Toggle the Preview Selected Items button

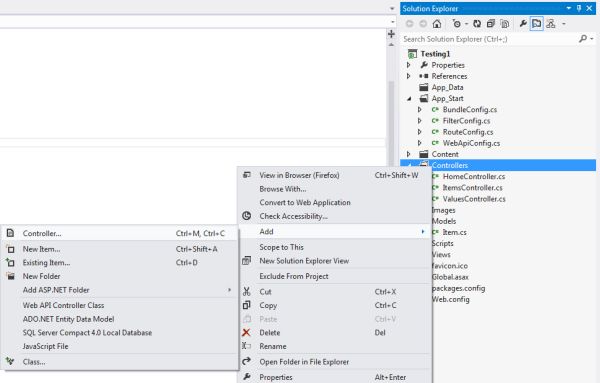tap(536, 24)
